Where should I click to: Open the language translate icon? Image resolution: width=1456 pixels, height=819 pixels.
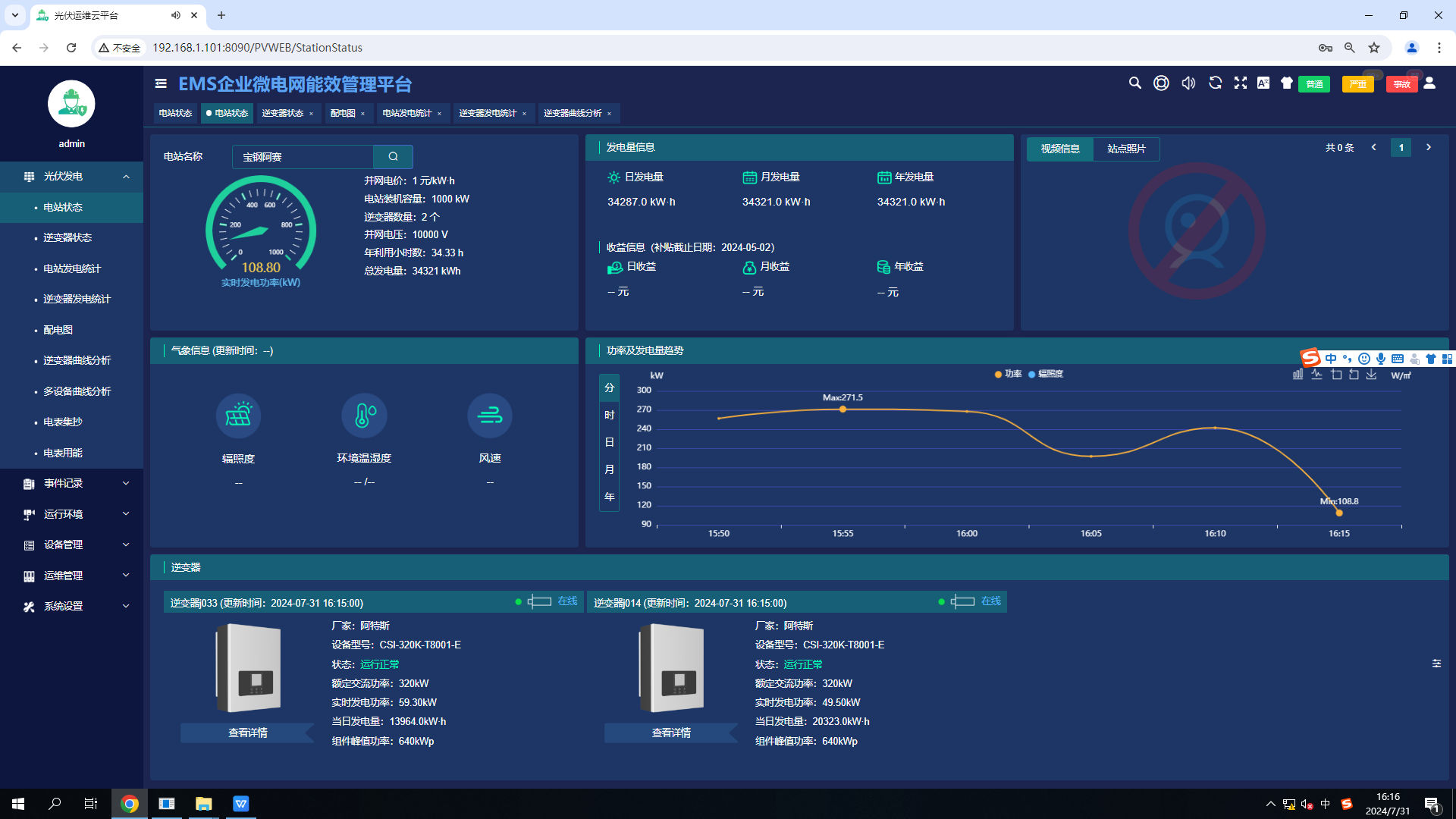click(x=1263, y=83)
